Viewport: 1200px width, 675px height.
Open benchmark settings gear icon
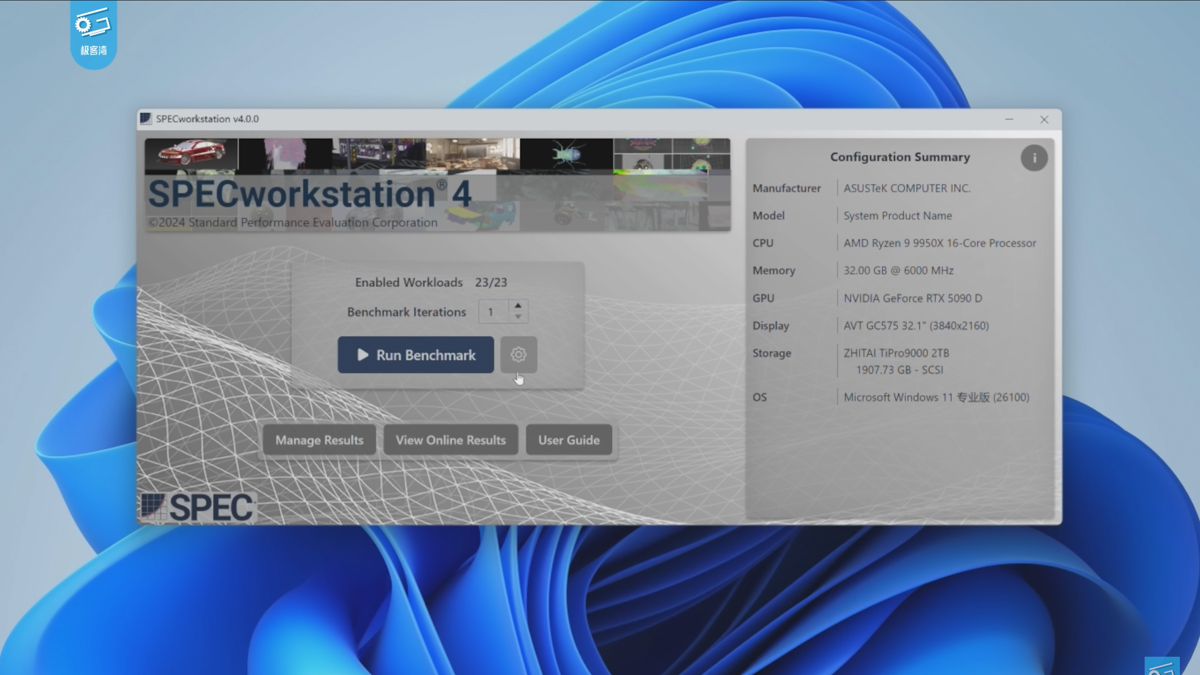[518, 355]
